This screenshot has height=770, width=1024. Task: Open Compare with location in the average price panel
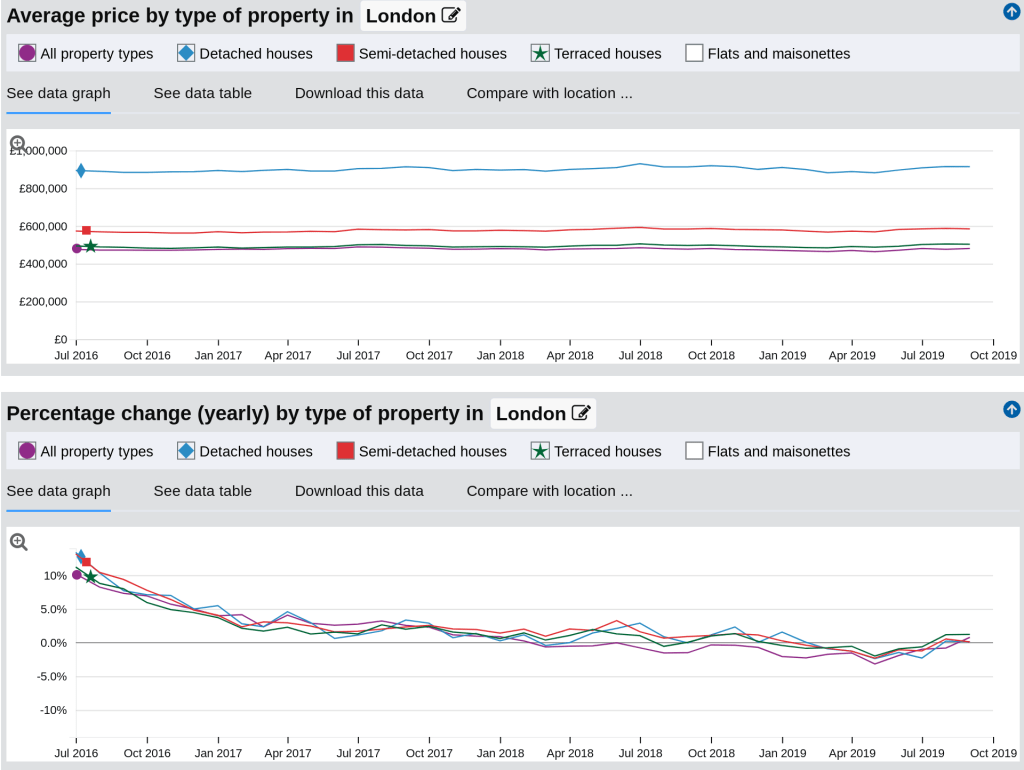coord(549,93)
